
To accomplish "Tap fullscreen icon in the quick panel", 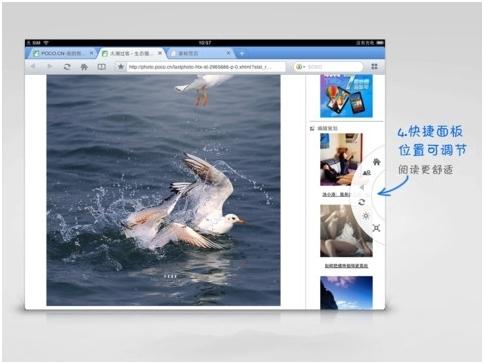I will pyautogui.click(x=376, y=228).
